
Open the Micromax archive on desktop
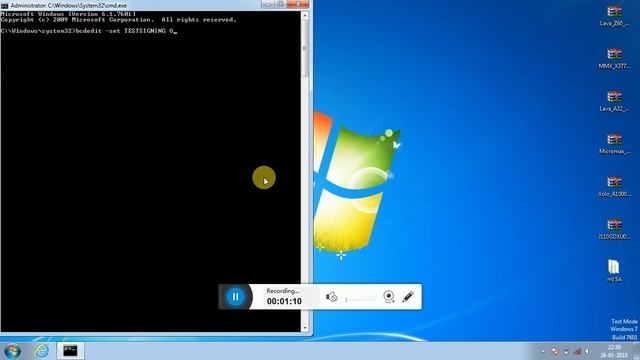(x=614, y=144)
